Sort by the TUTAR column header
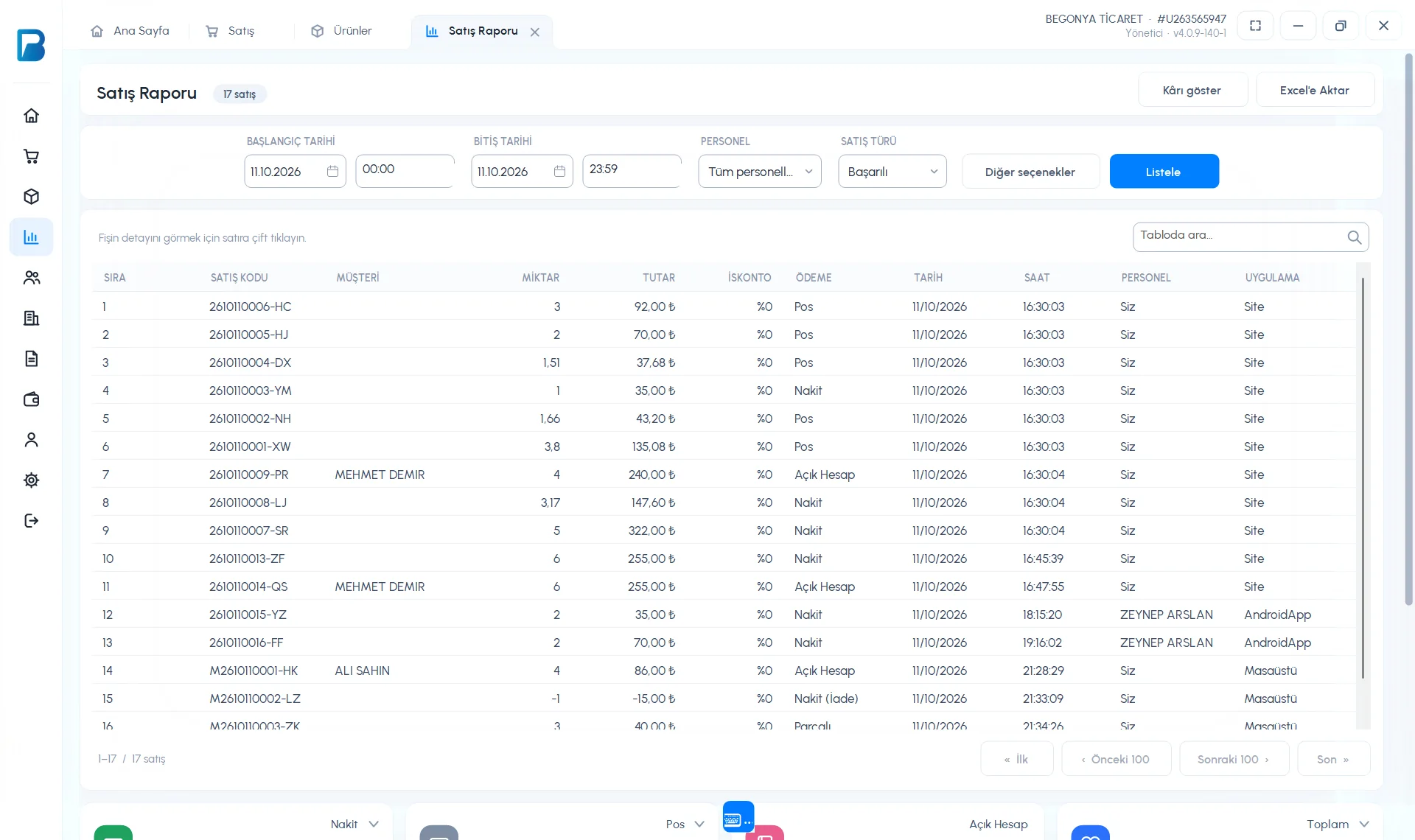The height and width of the screenshot is (840, 1415). (x=659, y=278)
